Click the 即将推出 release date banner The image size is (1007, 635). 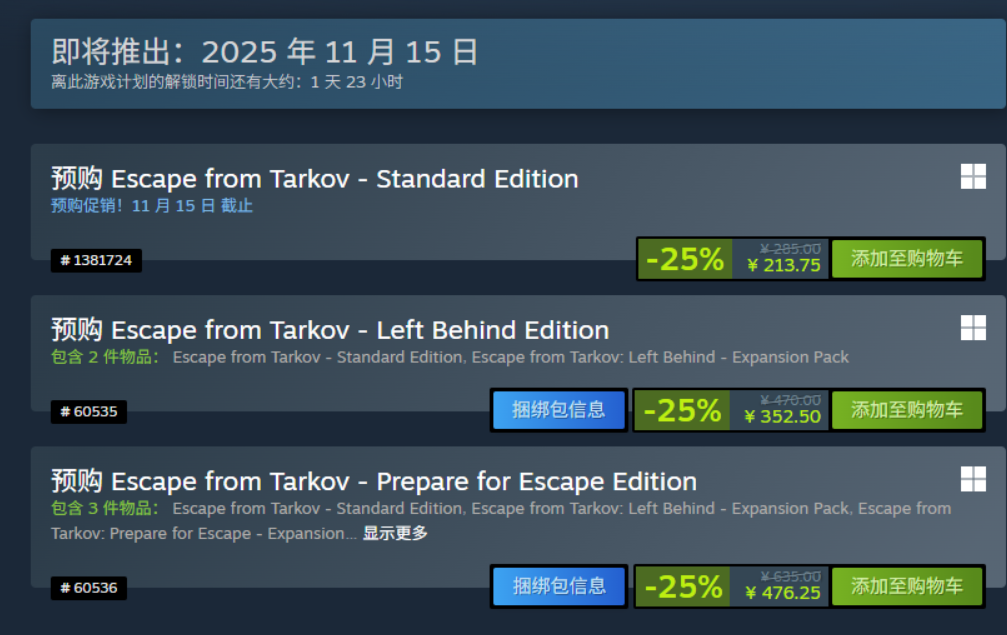(x=265, y=52)
